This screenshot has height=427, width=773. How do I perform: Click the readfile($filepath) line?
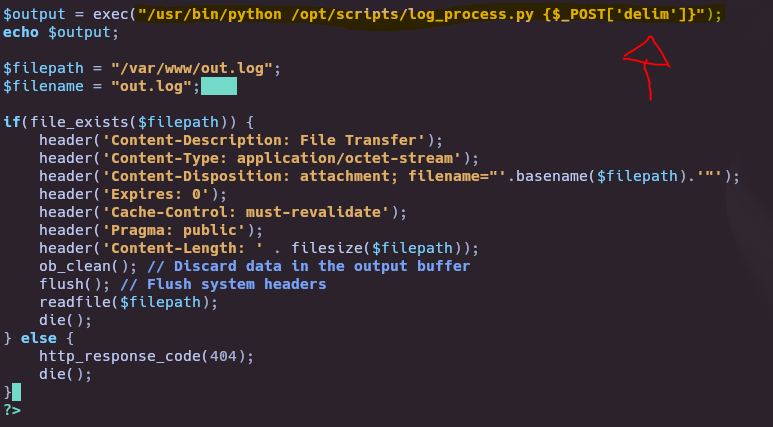click(x=128, y=302)
